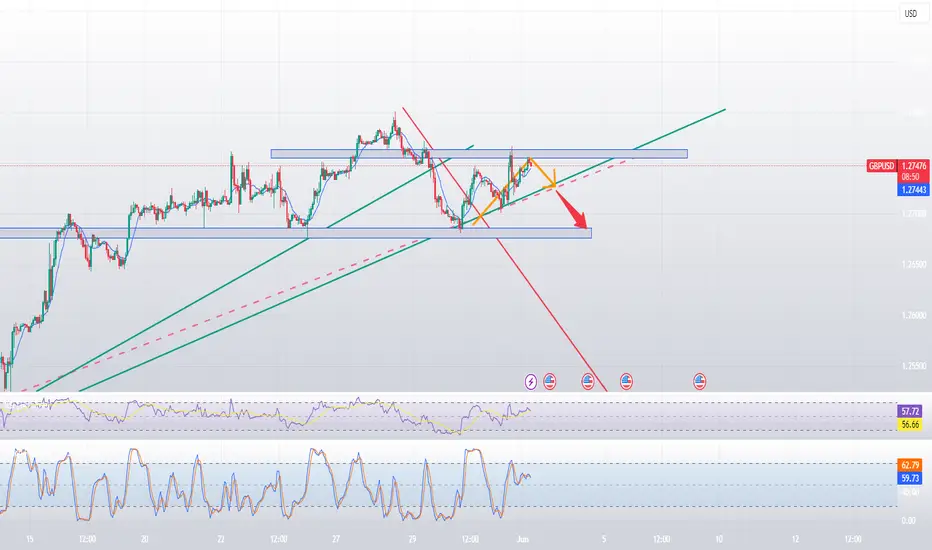Click the yellow RSI average value 56.66
Screen dimensions: 932x550
[x=910, y=425]
